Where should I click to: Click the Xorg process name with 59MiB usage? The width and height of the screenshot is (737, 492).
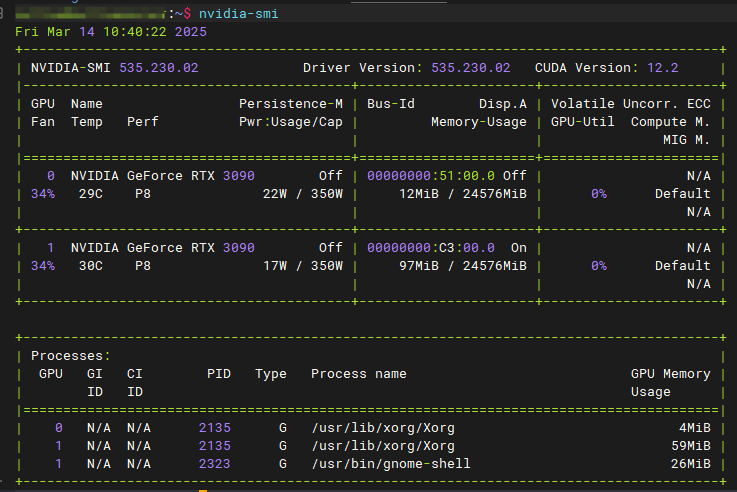click(x=383, y=446)
